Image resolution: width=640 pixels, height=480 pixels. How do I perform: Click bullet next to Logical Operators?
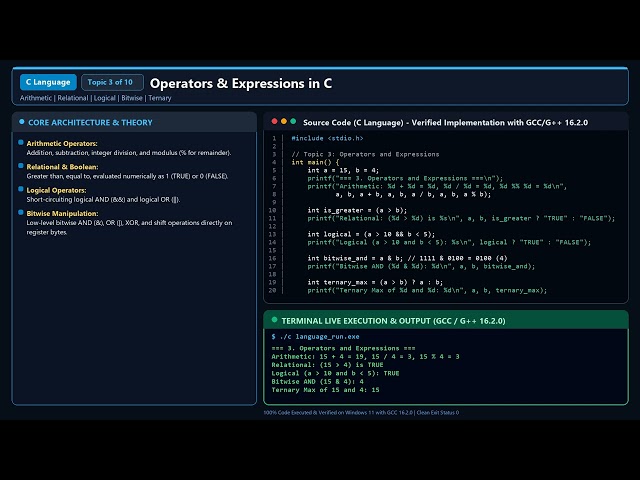(21, 189)
